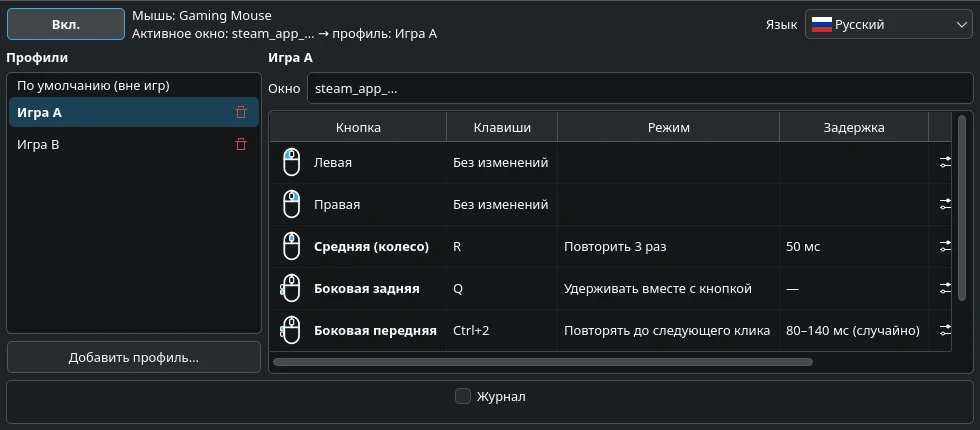Select the По умолчанию (вне игр) profile

point(134,86)
